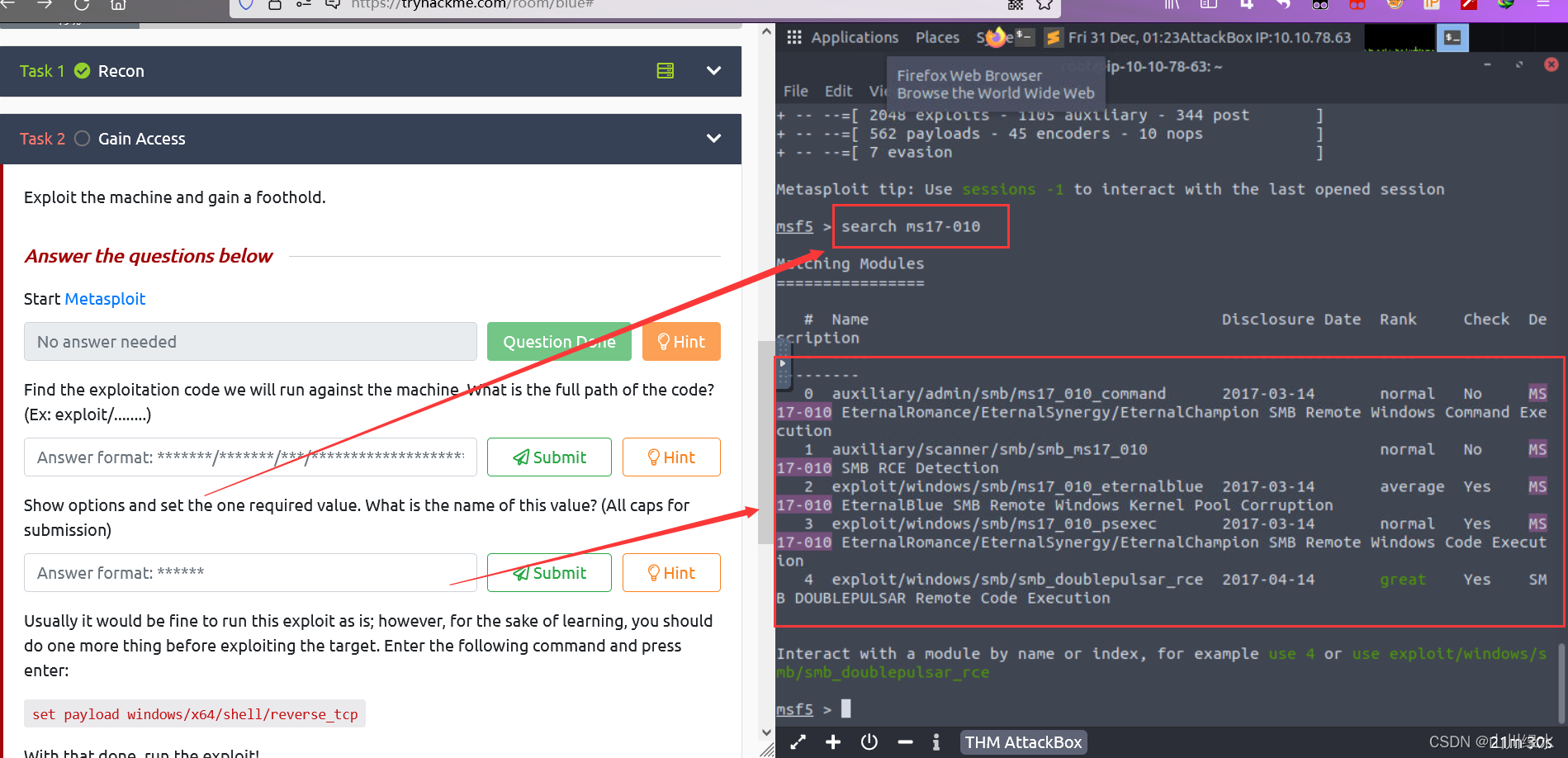Open the AttackBox Applications menu

click(x=855, y=37)
